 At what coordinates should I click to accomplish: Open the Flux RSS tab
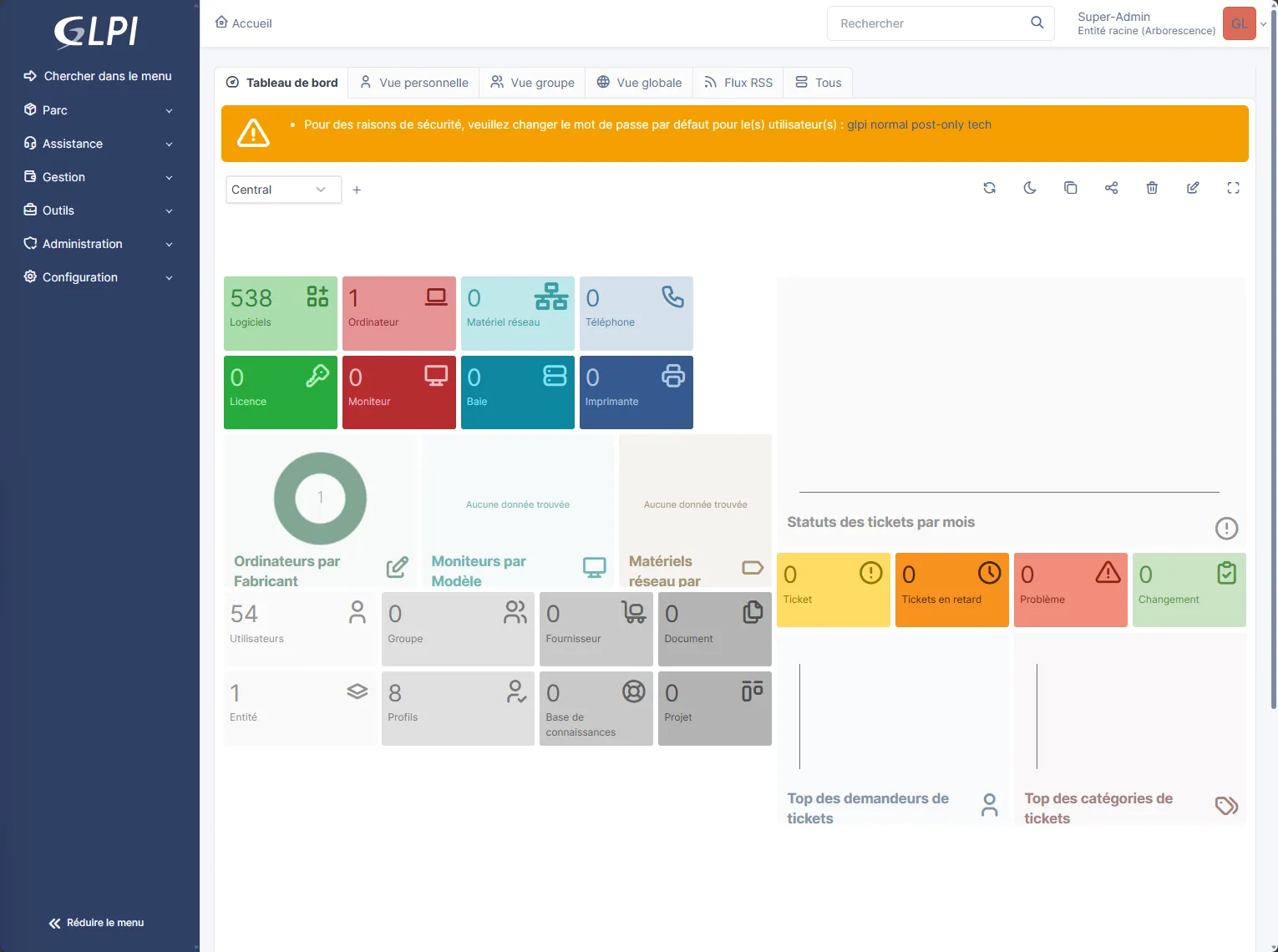[x=738, y=83]
